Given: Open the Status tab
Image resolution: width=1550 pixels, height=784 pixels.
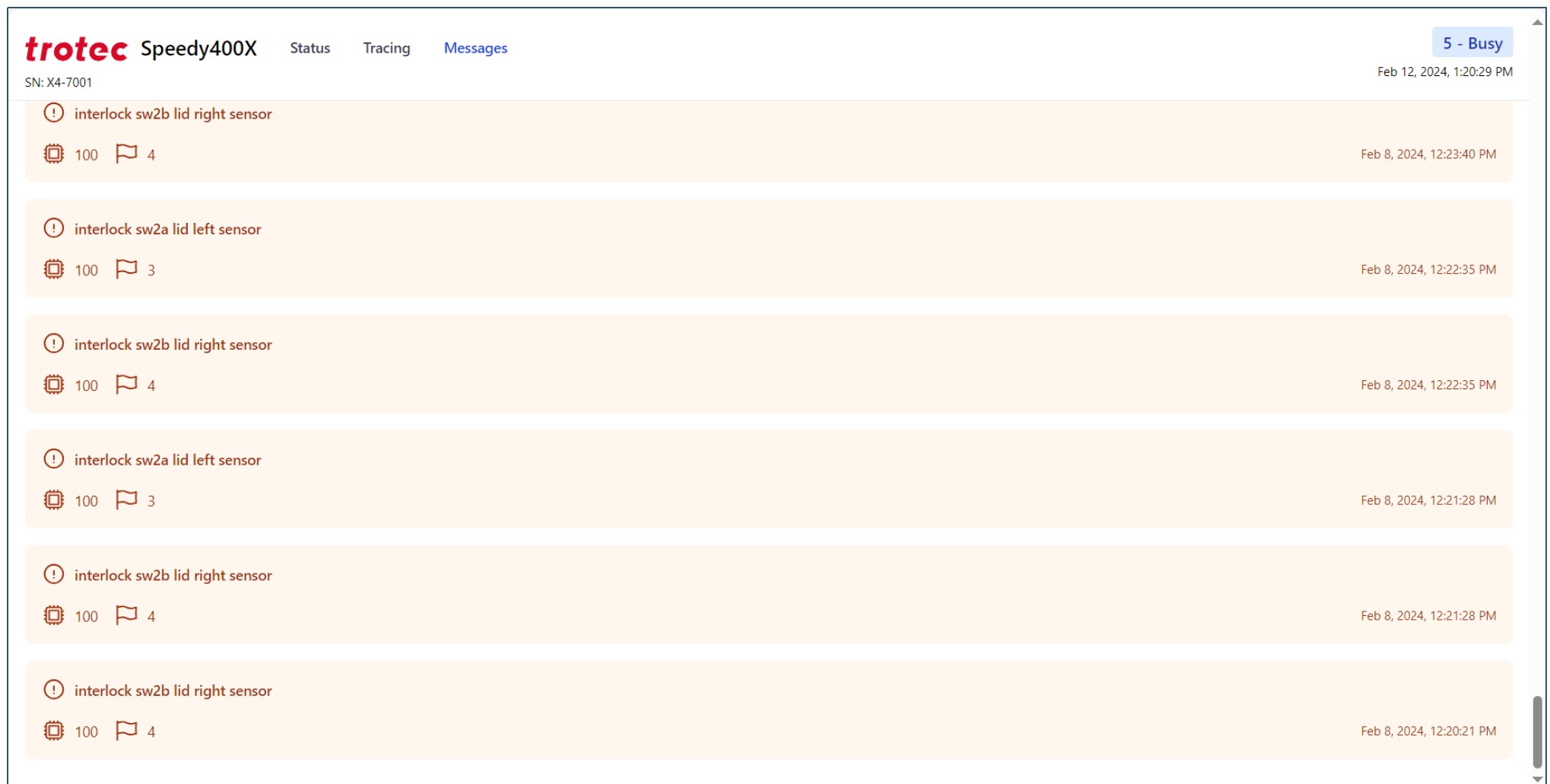Looking at the screenshot, I should pyautogui.click(x=310, y=48).
